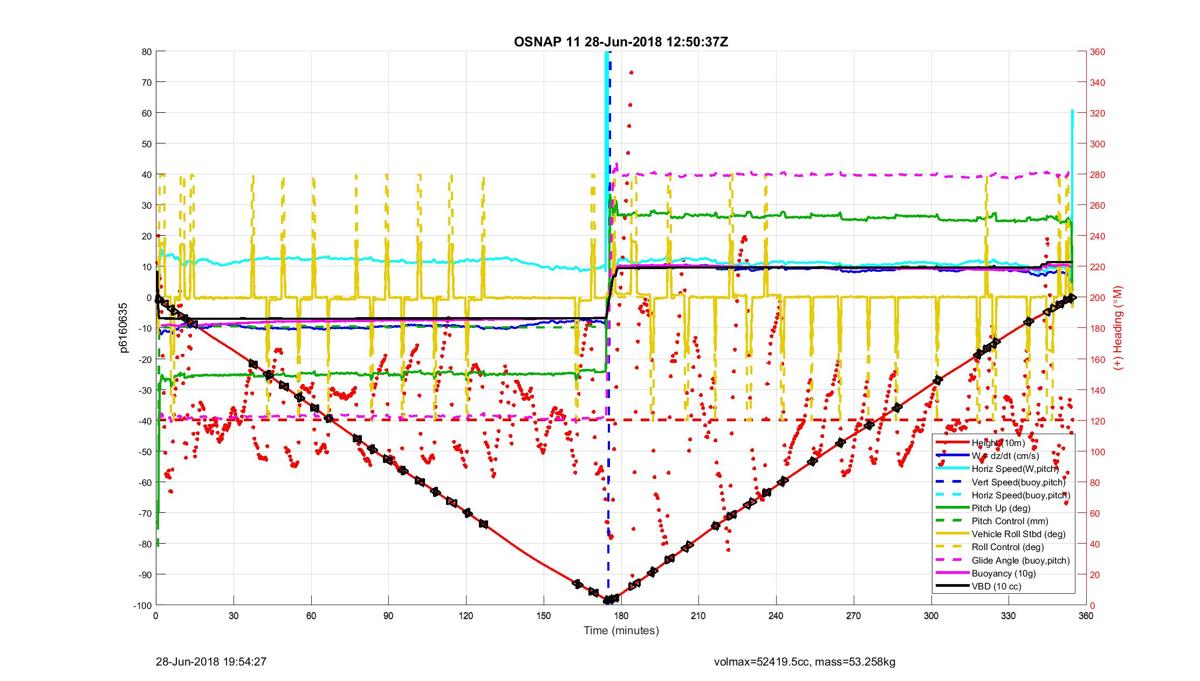
Task: Select the "Horiz Speed(W,pitch)" legend entry
Action: pos(1017,468)
